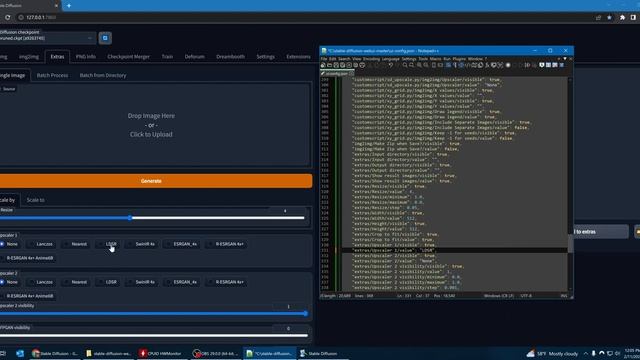Toggle the Word Wrap icon in Notepad++ toolbar
The height and width of the screenshot is (360, 640).
point(448,65)
